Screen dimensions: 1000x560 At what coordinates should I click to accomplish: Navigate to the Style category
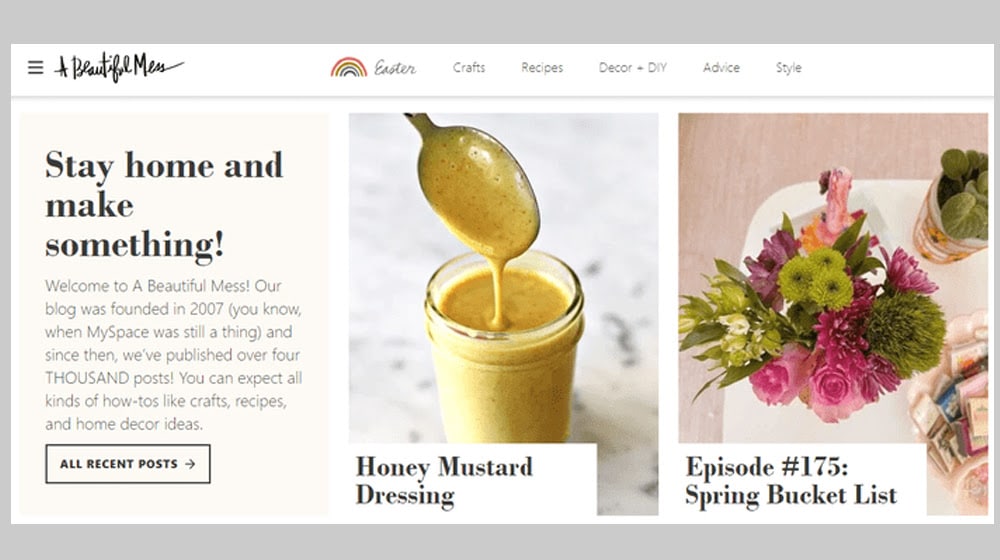point(788,68)
